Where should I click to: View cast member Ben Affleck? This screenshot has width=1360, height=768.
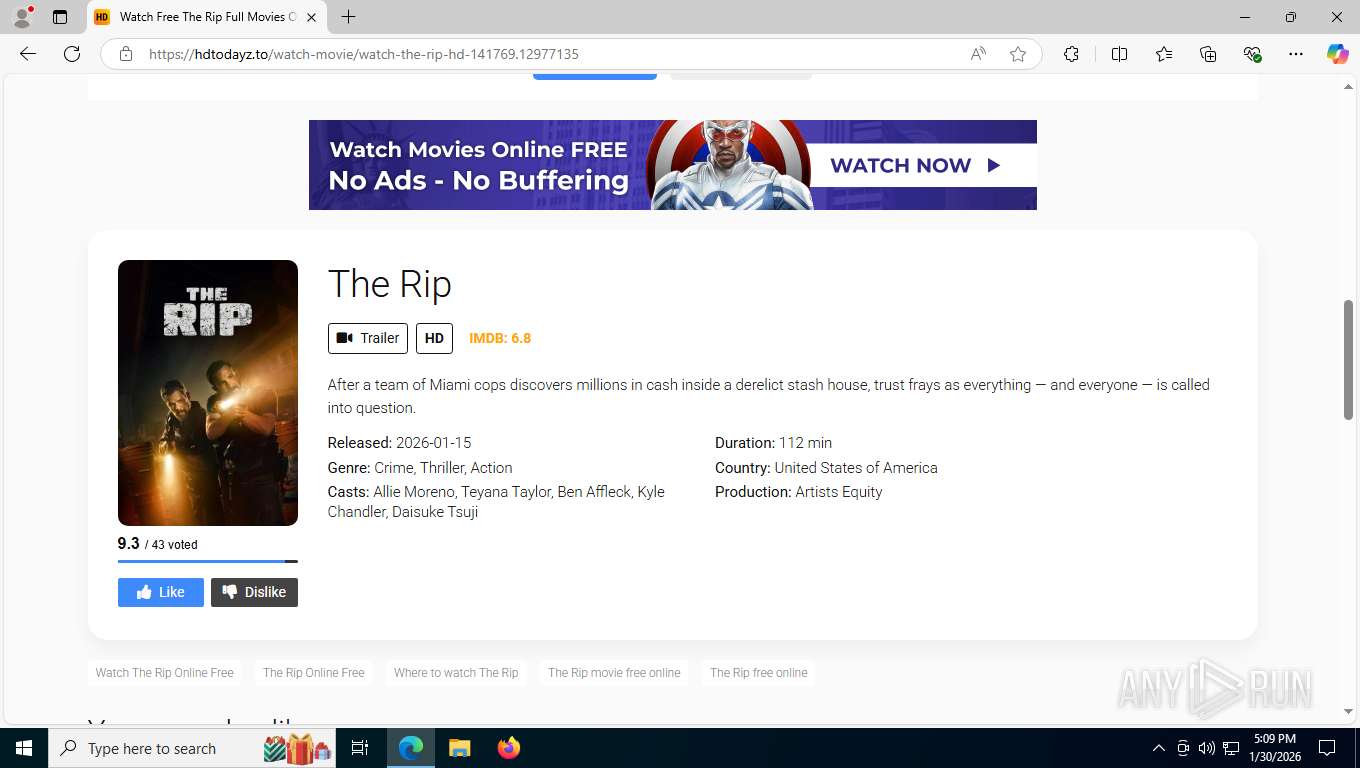click(x=594, y=492)
